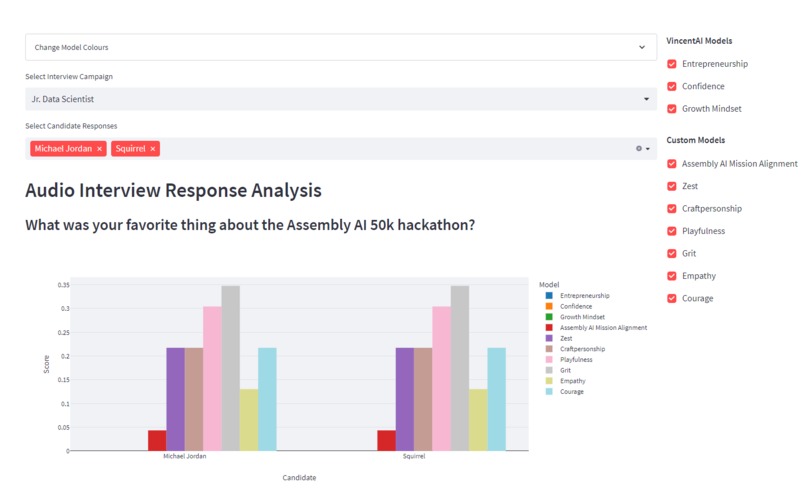
Task: Uncheck the Entrepreneurship model checkbox
Action: click(672, 64)
